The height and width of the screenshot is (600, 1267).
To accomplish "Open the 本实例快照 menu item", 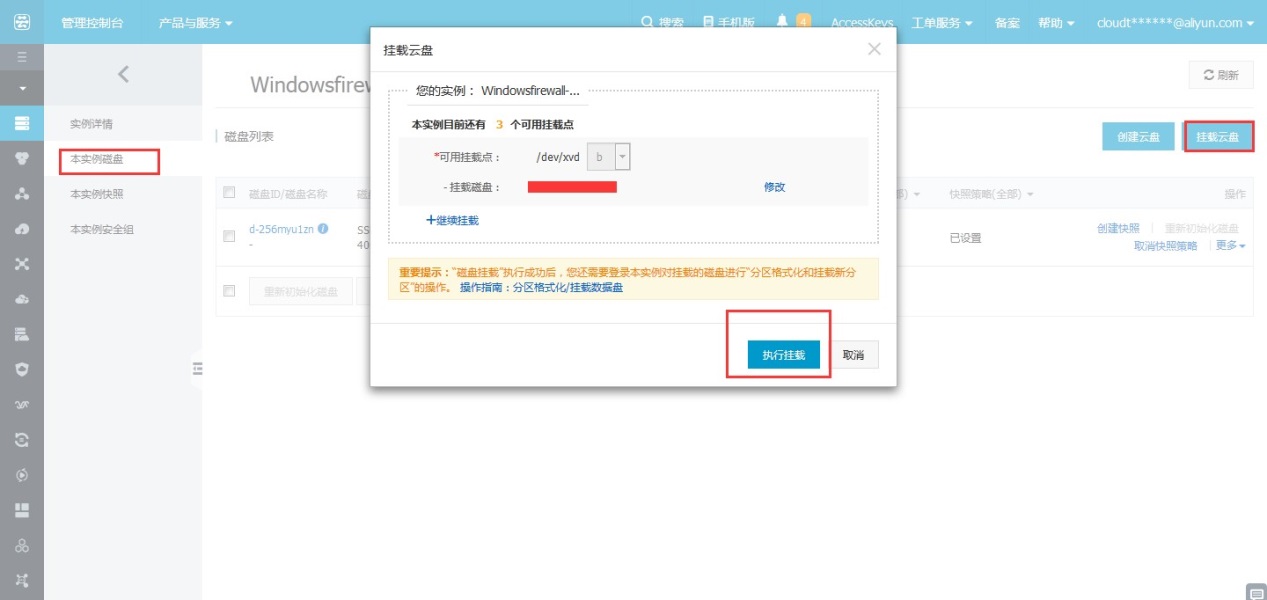I will [x=97, y=194].
